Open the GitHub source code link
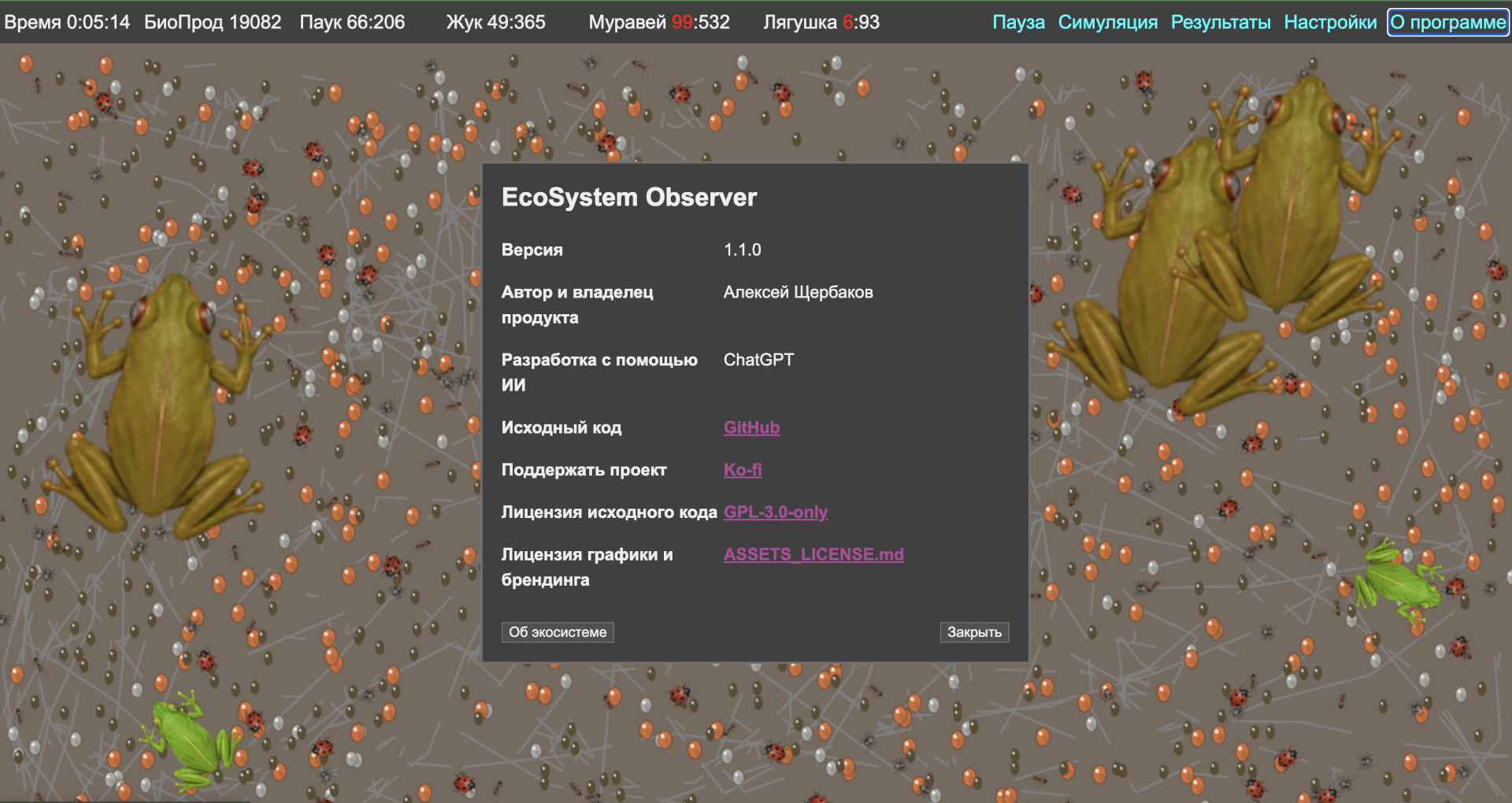The image size is (1512, 803). click(x=751, y=427)
